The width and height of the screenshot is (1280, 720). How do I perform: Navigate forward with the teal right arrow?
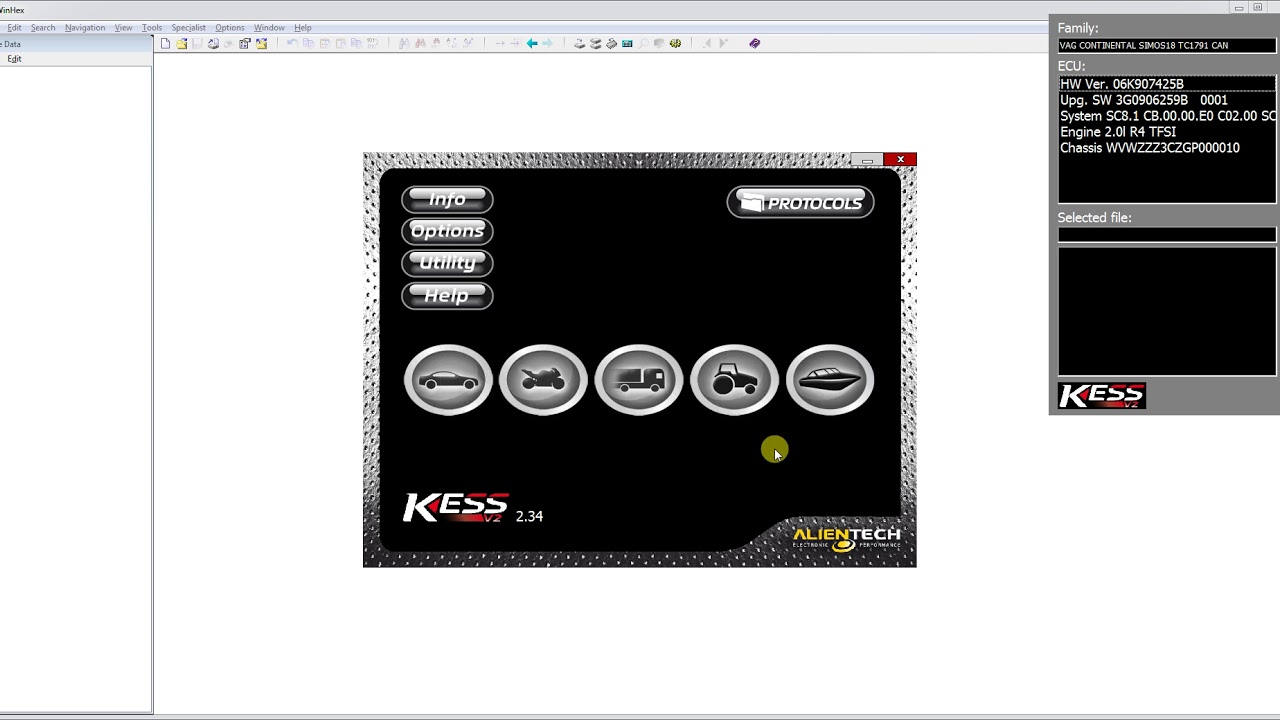[547, 43]
